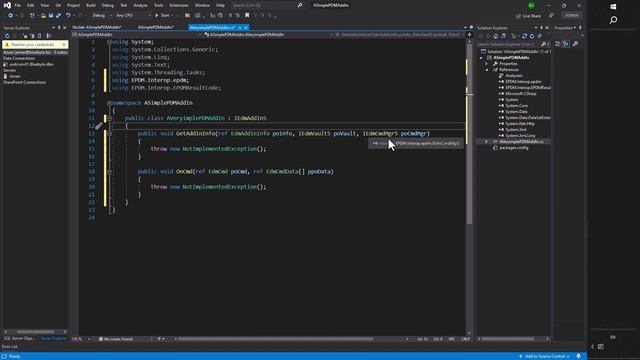Click the Undo icon
The height and width of the screenshot is (360, 640).
(x=68, y=16)
